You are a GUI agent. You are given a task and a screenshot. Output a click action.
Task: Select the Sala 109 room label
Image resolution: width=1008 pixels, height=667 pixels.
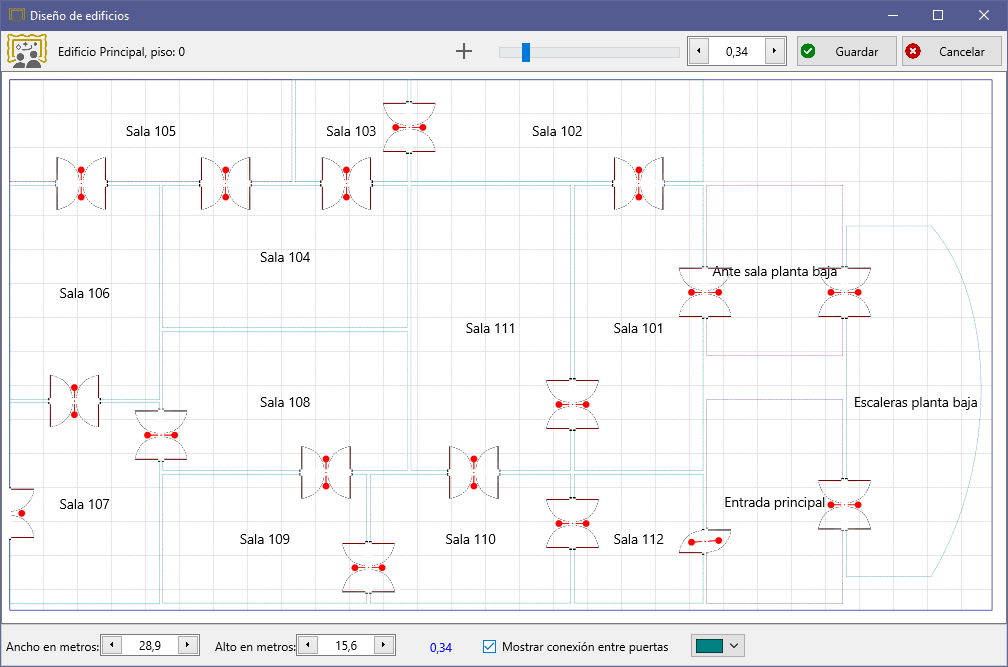coord(264,539)
